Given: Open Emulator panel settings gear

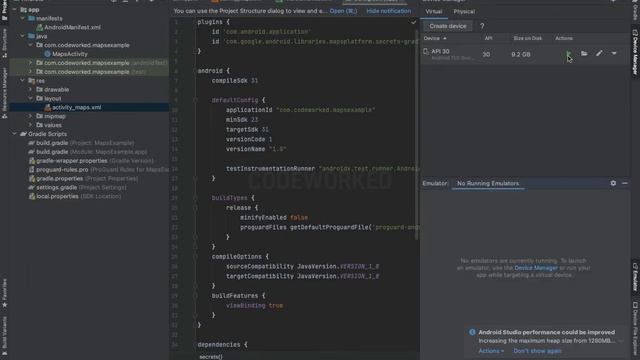Looking at the screenshot, I should (613, 183).
